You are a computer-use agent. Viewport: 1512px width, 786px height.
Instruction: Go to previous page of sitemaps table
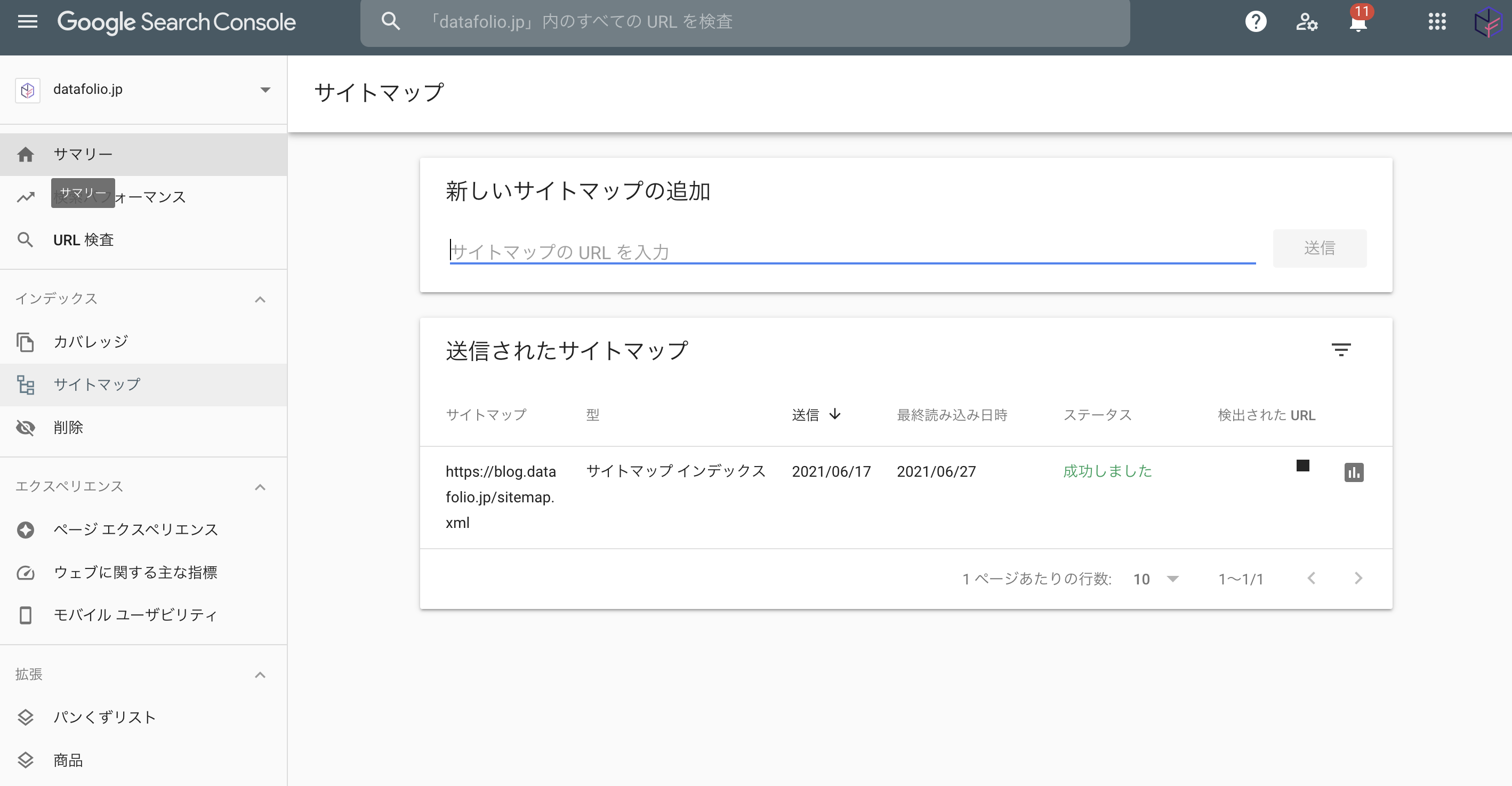point(1311,578)
